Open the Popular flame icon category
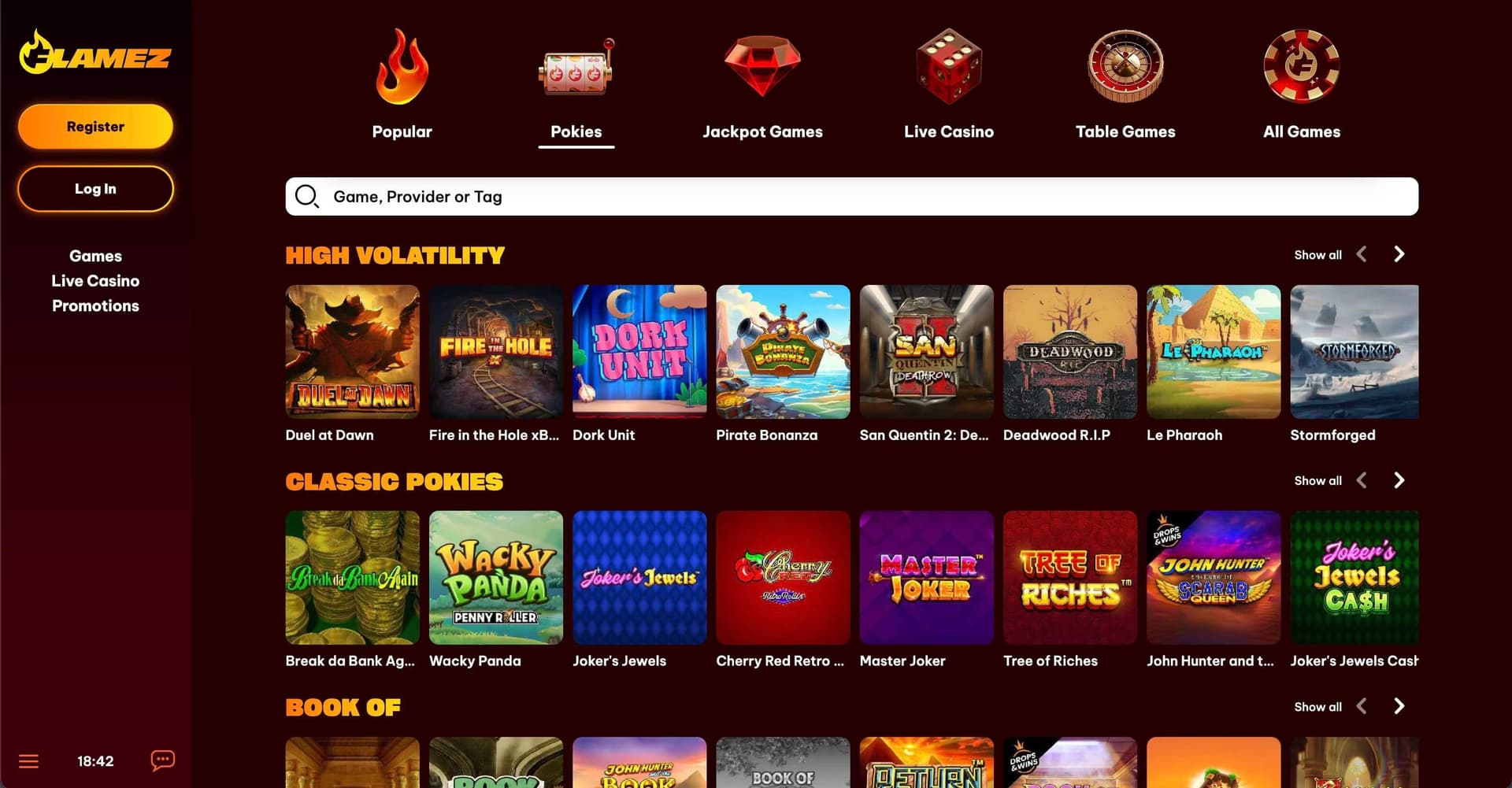The width and height of the screenshot is (1512, 788). 402,67
